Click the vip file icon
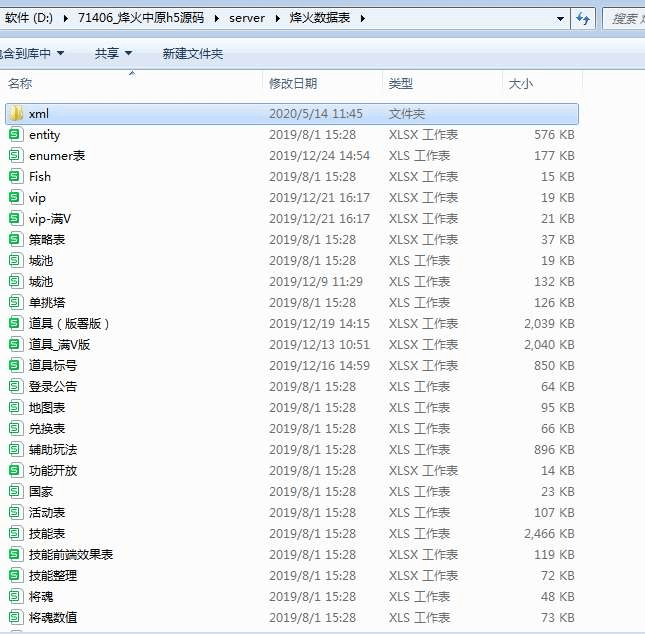The image size is (645, 634). coord(15,197)
